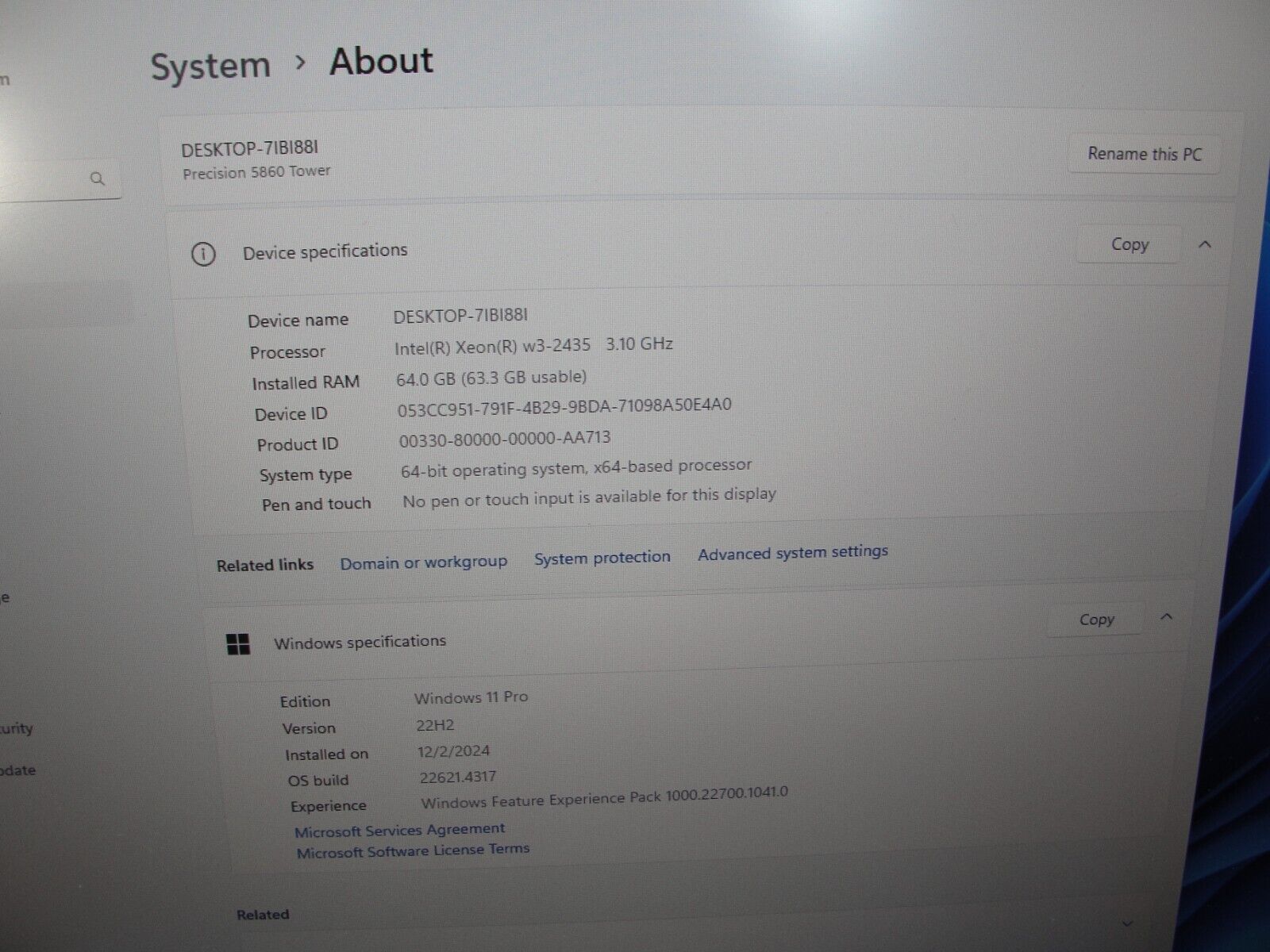
Task: Select installed on date 12/2/2024
Action: (x=453, y=751)
